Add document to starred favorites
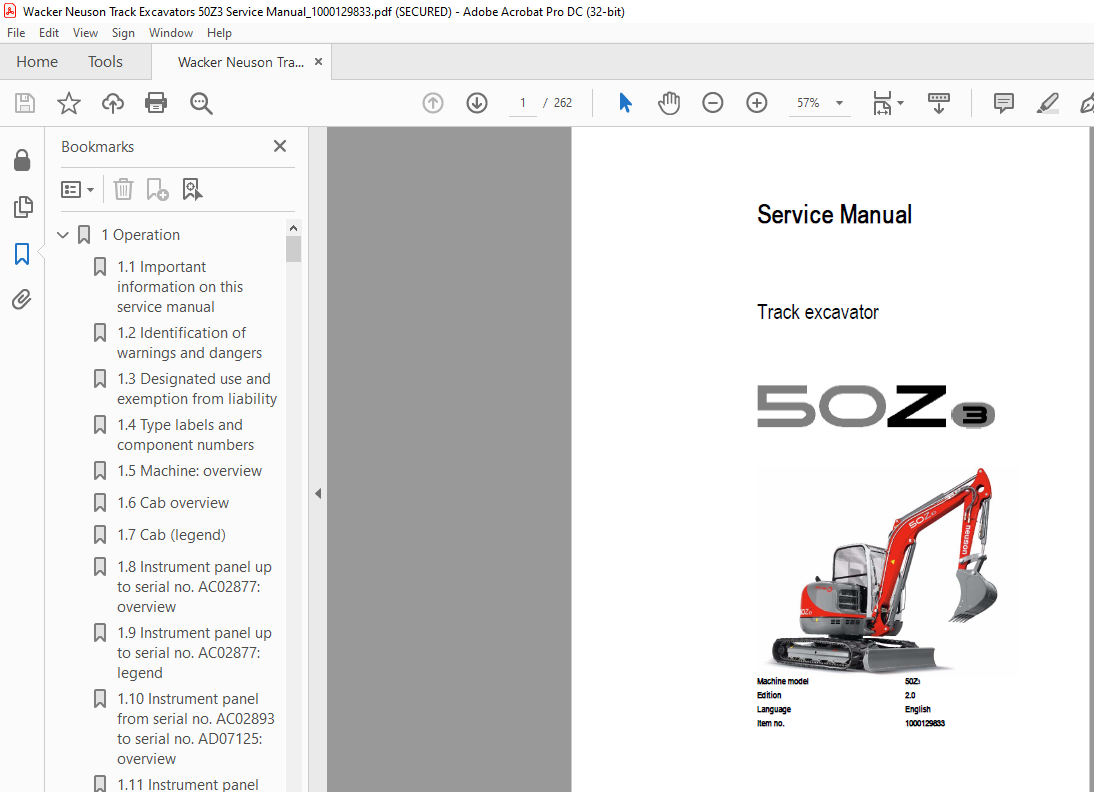Image resolution: width=1094 pixels, height=792 pixels. [x=68, y=103]
